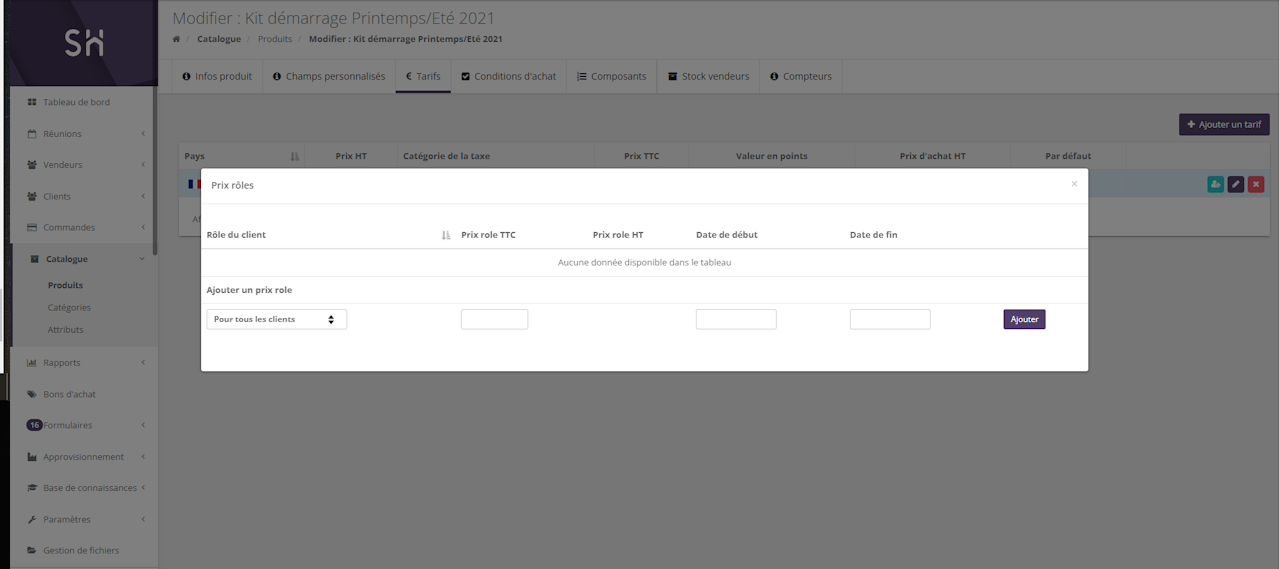Screen dimensions: 1280x569
Task: Click the Date de début input field
Action: pos(736,319)
